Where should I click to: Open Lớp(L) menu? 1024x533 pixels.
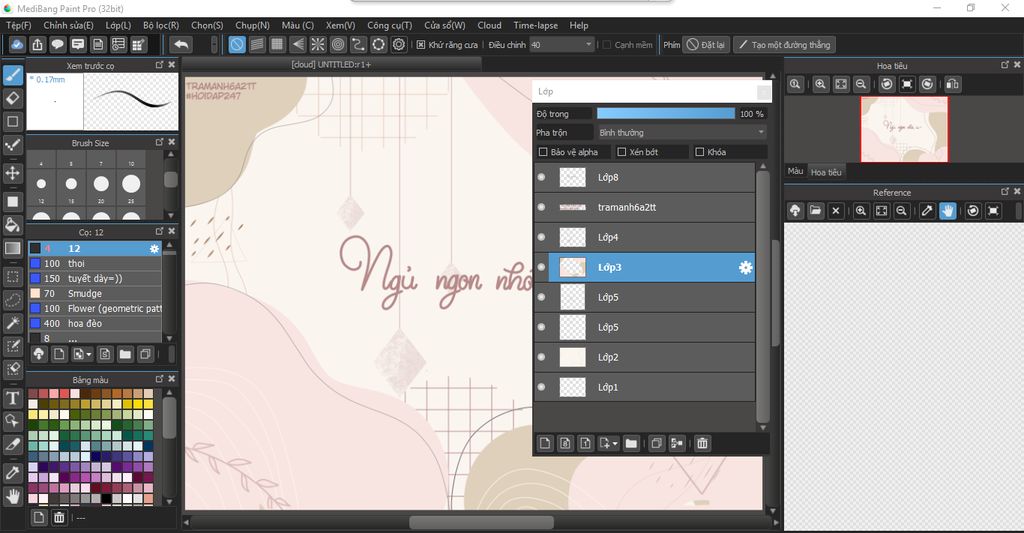118,25
